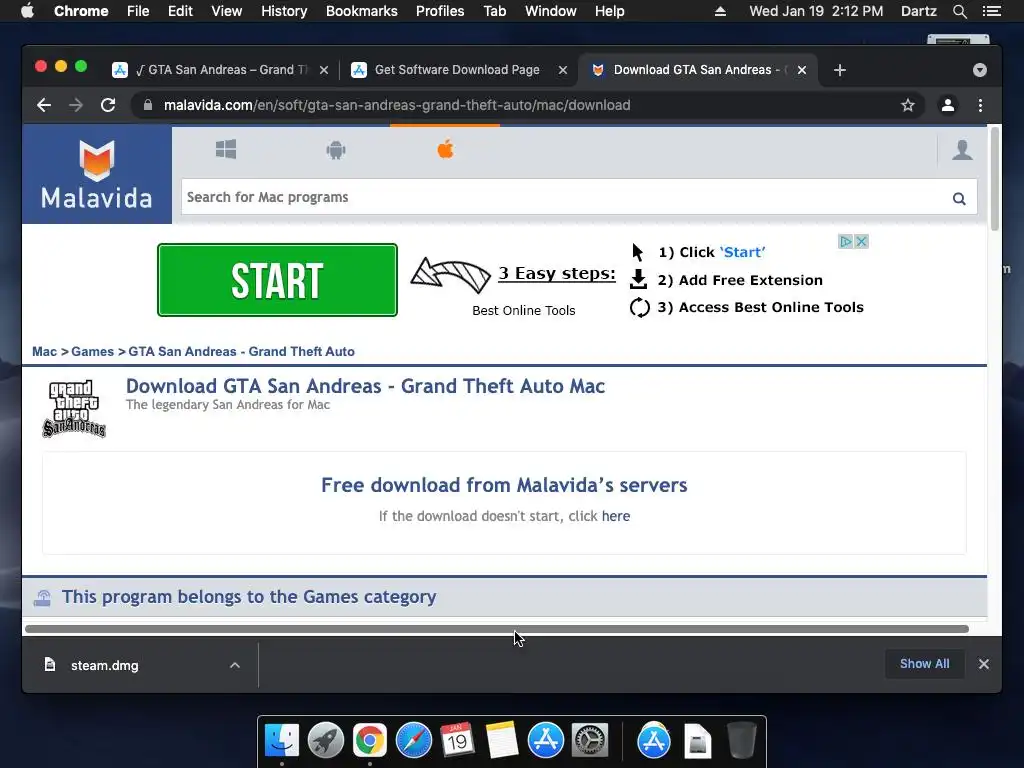Open the Android platform section icon

coord(336,150)
